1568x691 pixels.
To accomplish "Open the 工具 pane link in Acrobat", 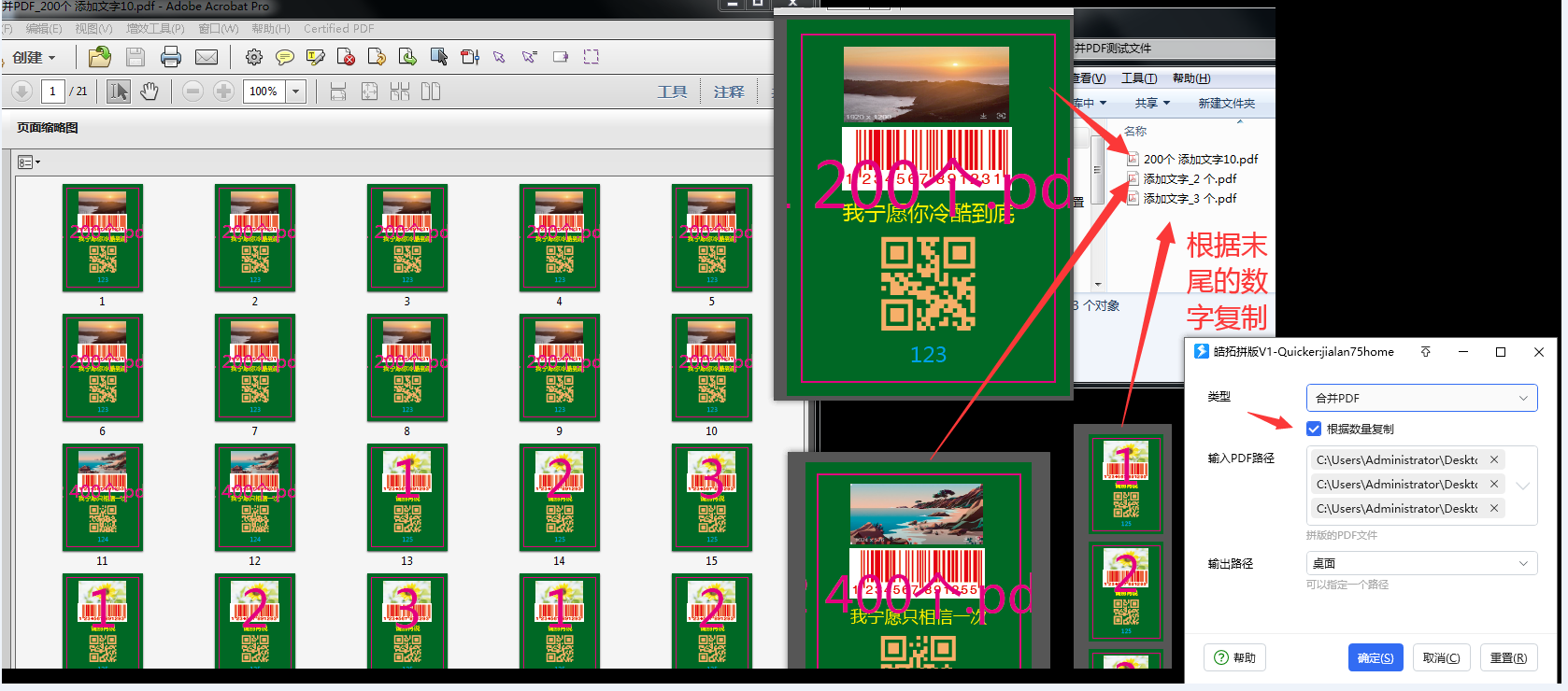I will (672, 92).
